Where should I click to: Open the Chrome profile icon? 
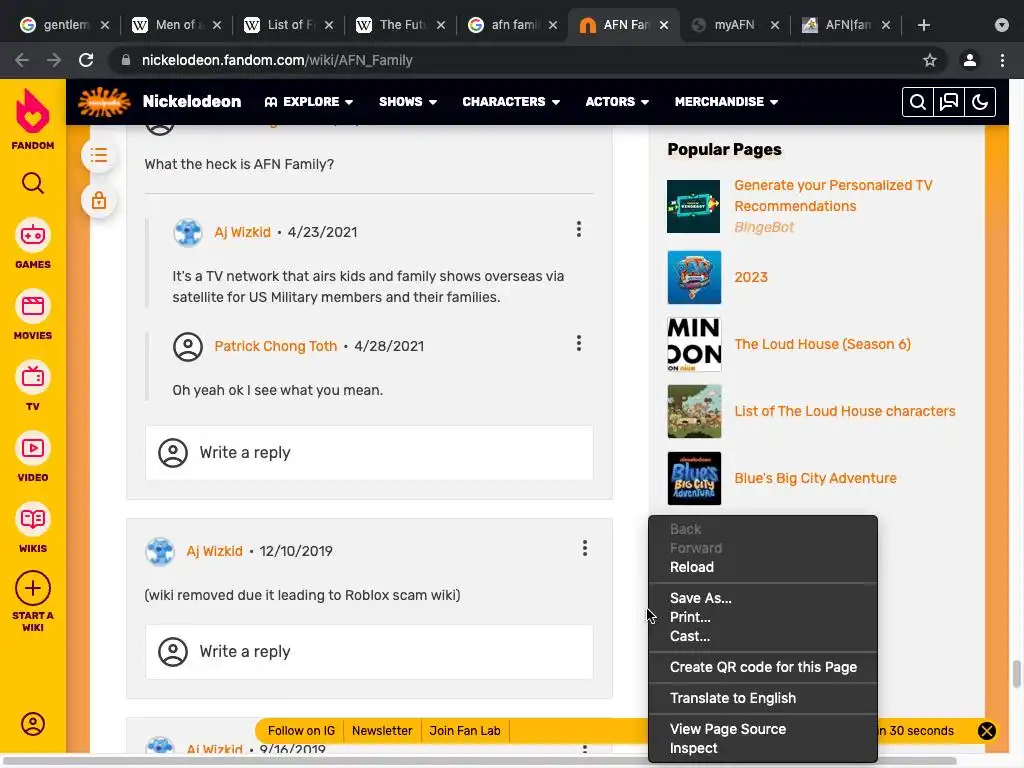pos(970,60)
